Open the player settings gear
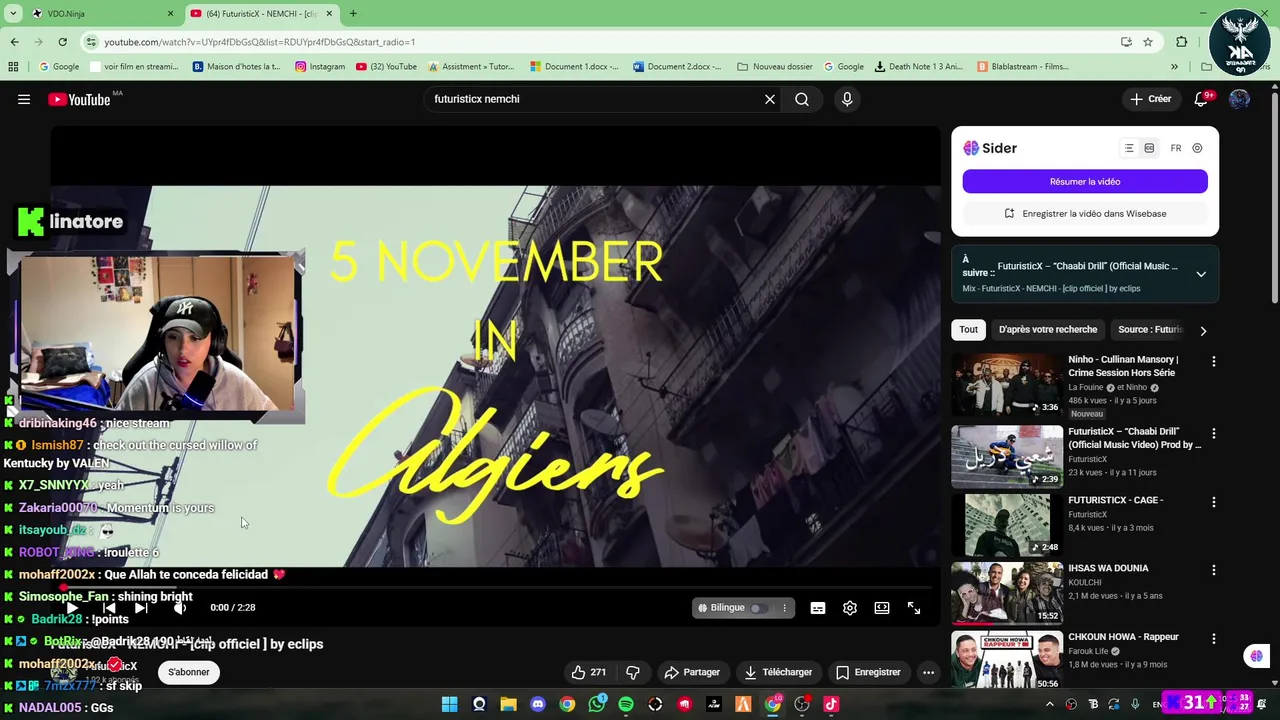The image size is (1280, 720). (850, 608)
